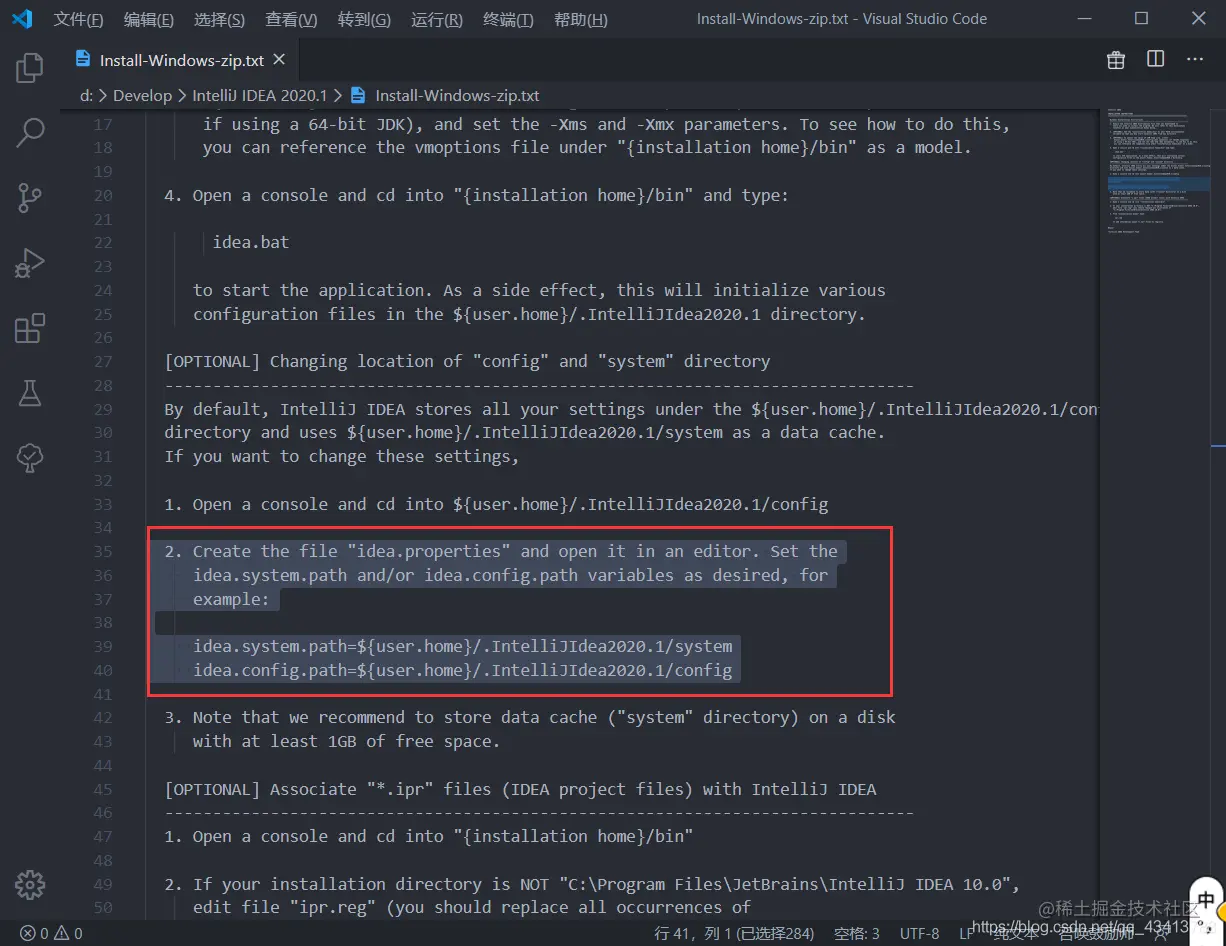The width and height of the screenshot is (1226, 946).
Task: Click the file icon in the breadcrumb
Action: 358,95
